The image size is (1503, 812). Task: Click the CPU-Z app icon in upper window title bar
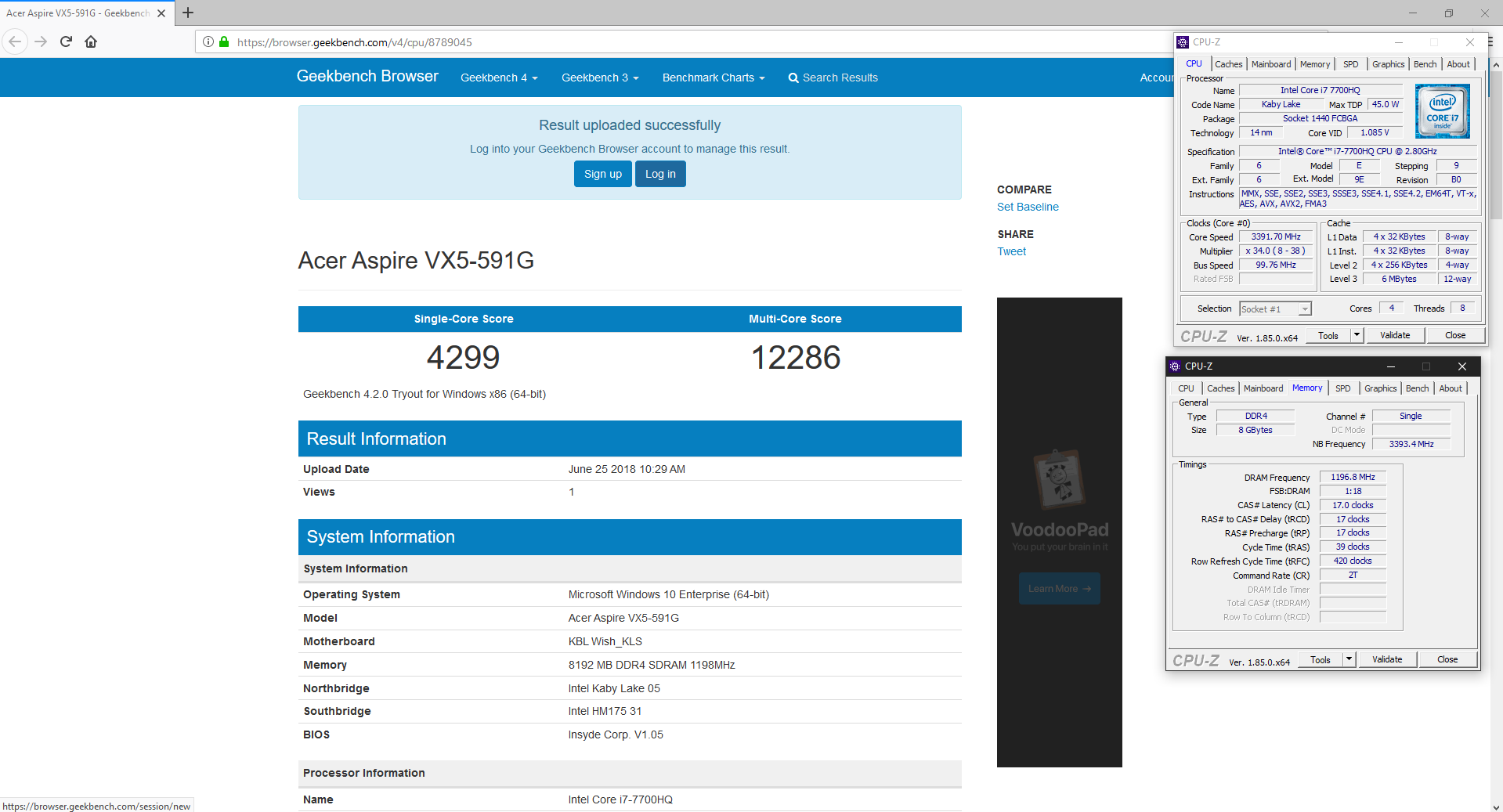tap(1183, 42)
